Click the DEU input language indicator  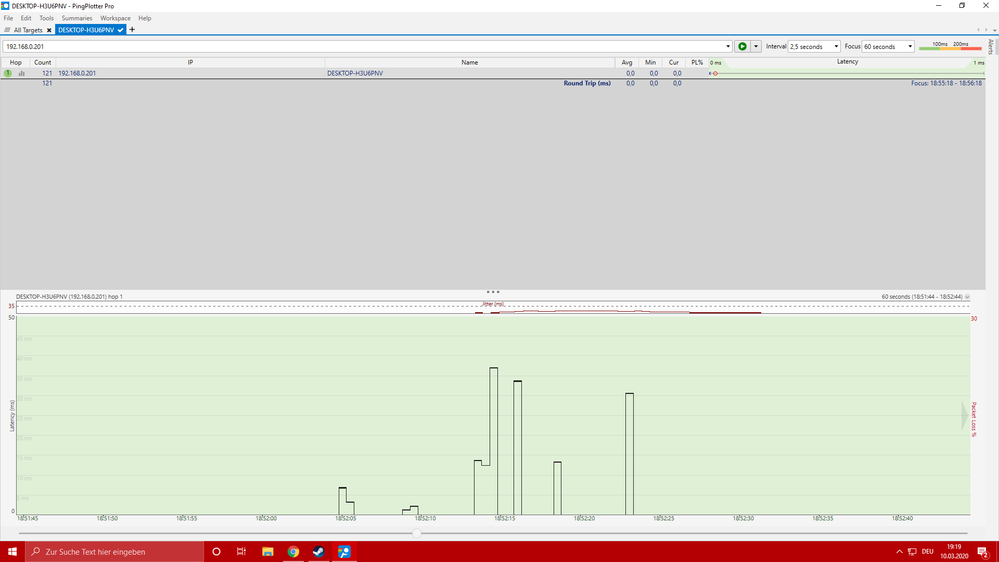pyautogui.click(x=928, y=552)
